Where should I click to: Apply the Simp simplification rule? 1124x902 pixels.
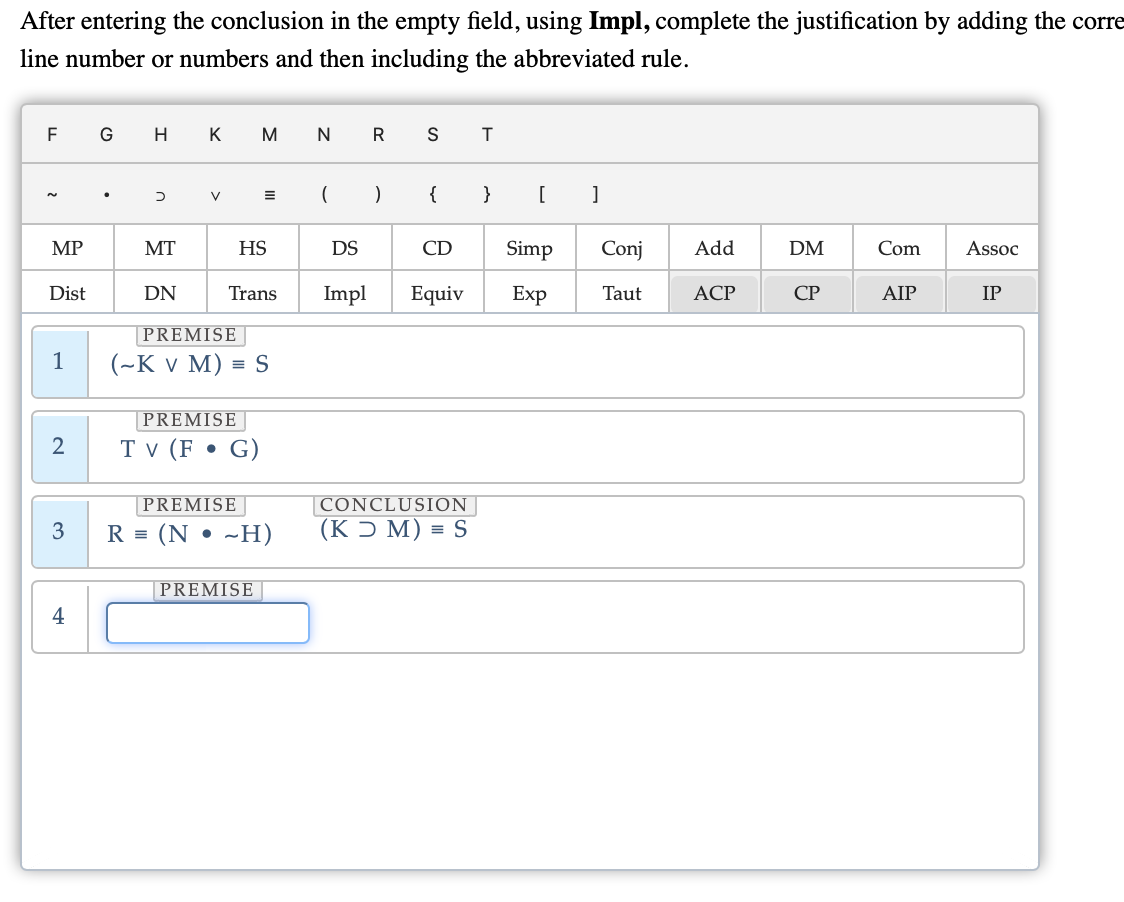[529, 247]
